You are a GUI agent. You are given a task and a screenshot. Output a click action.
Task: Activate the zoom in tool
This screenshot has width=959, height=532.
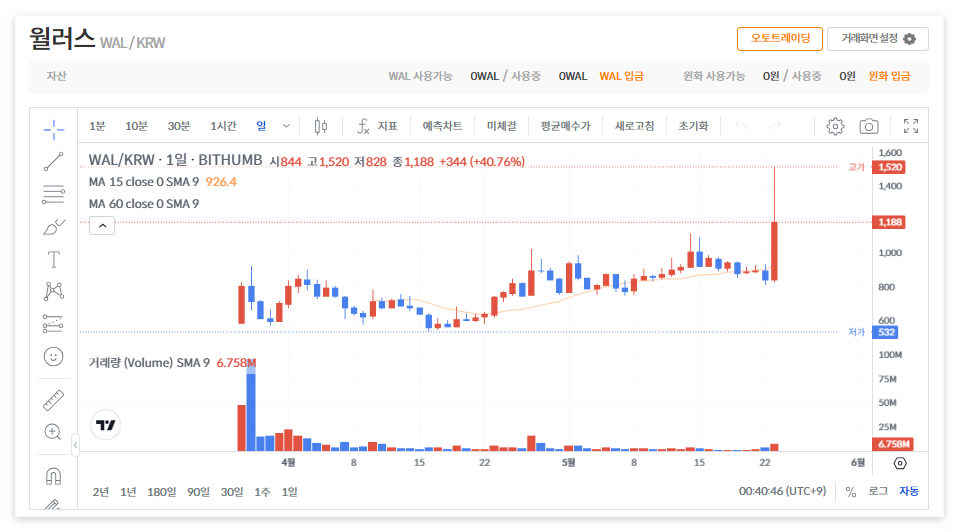click(x=54, y=432)
